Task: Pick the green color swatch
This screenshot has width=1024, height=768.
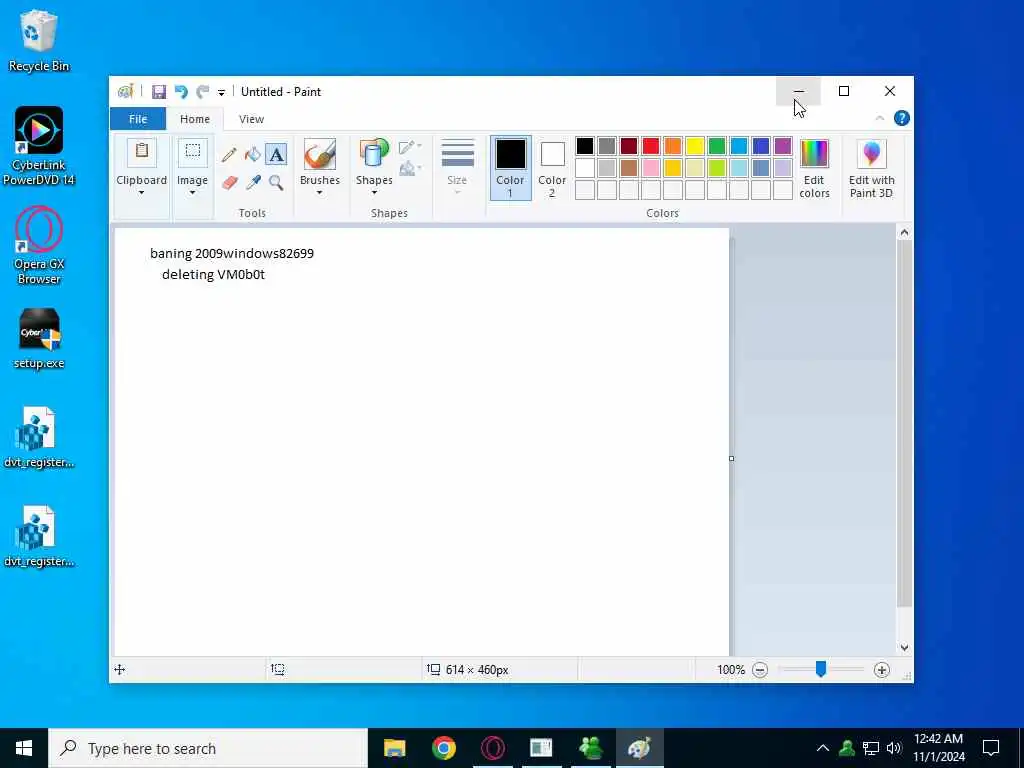Action: (716, 146)
